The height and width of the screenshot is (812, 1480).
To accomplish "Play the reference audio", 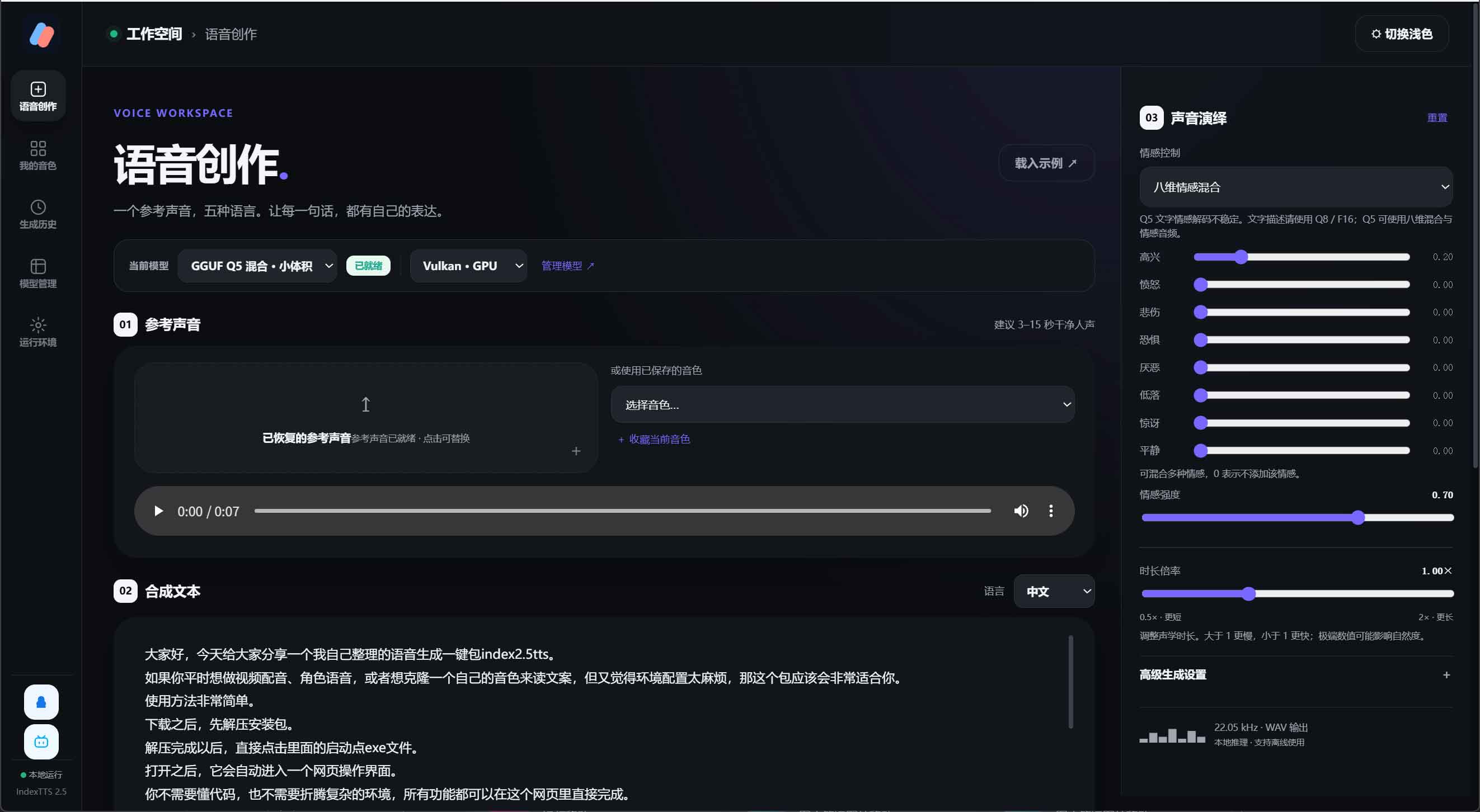I will (158, 511).
